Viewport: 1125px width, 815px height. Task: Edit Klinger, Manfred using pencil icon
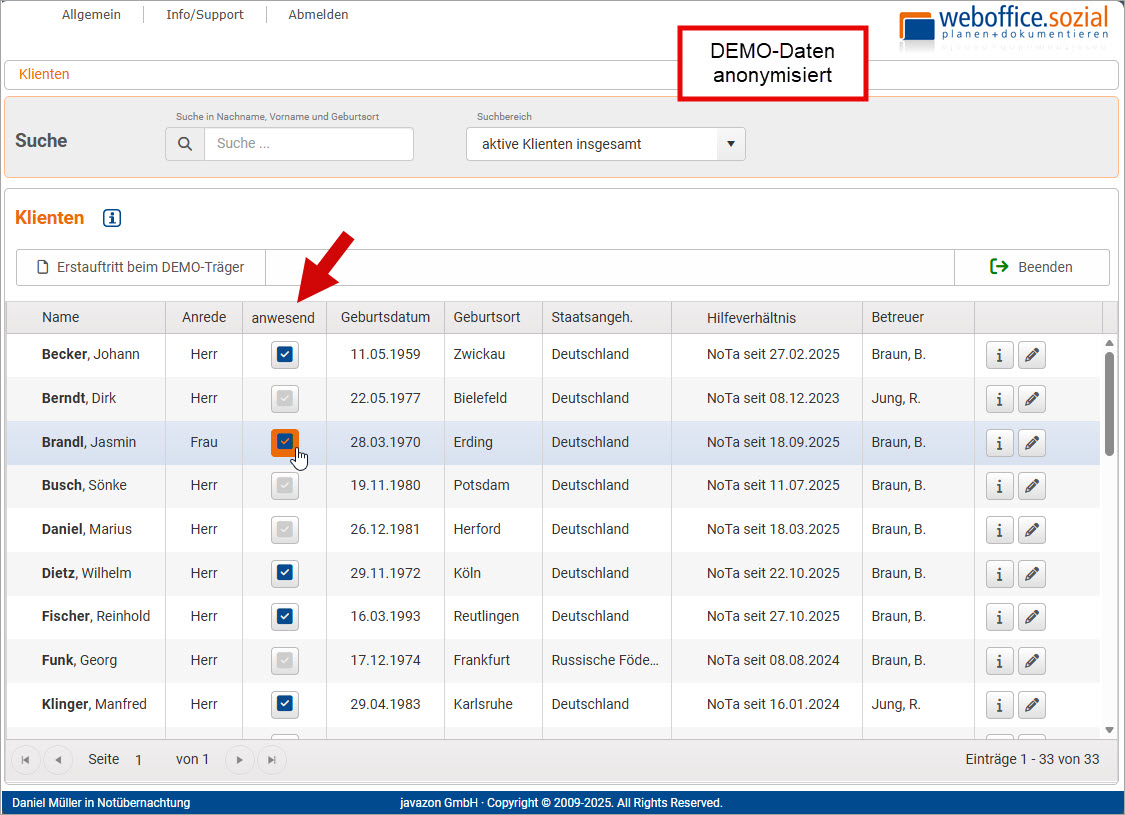1032,705
